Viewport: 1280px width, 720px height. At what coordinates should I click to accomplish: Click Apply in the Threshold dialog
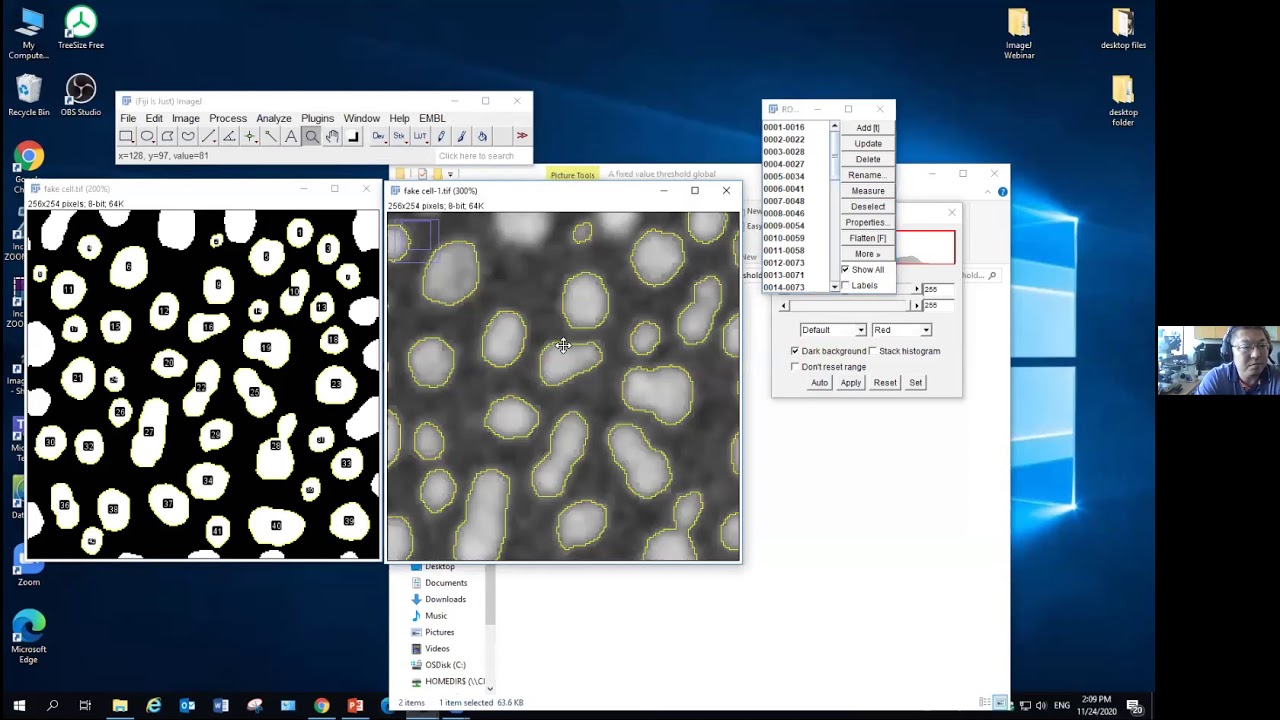click(851, 383)
